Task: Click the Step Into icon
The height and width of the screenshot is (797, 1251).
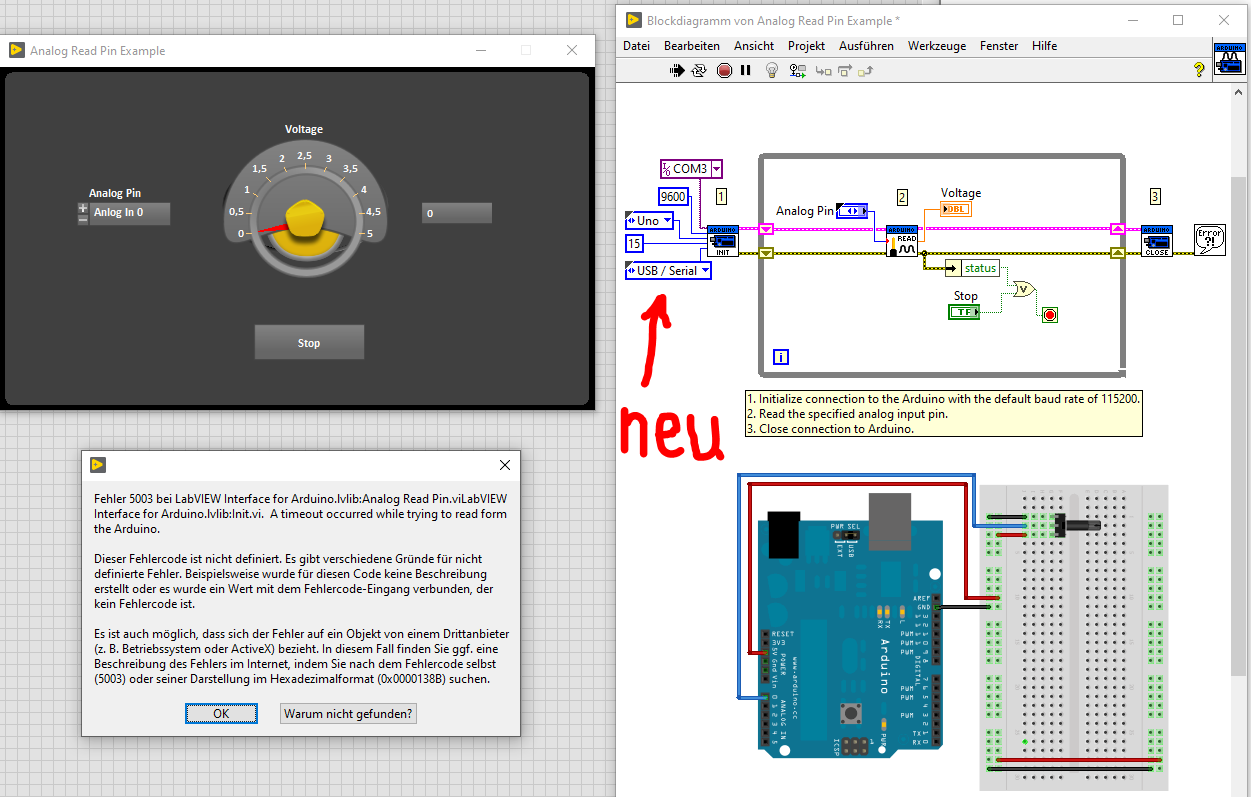Action: pyautogui.click(x=823, y=71)
